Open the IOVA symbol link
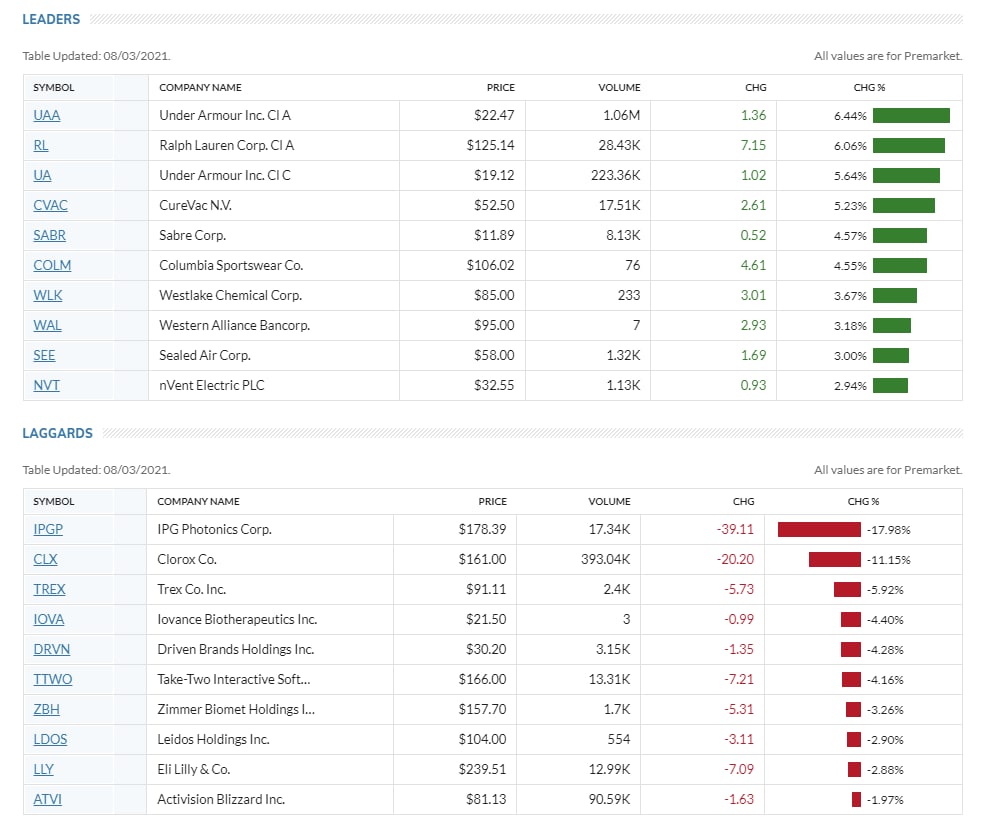Image resolution: width=982 pixels, height=827 pixels. click(48, 620)
